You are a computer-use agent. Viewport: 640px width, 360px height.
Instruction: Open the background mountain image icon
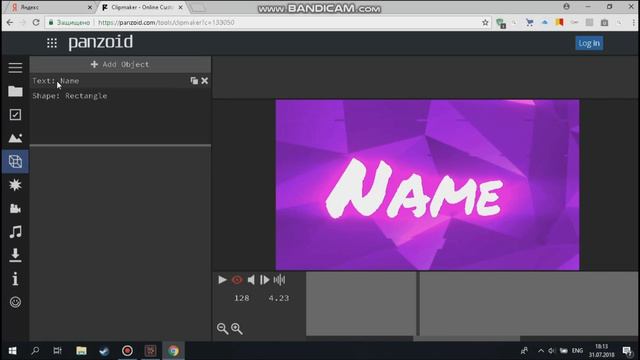click(x=15, y=138)
